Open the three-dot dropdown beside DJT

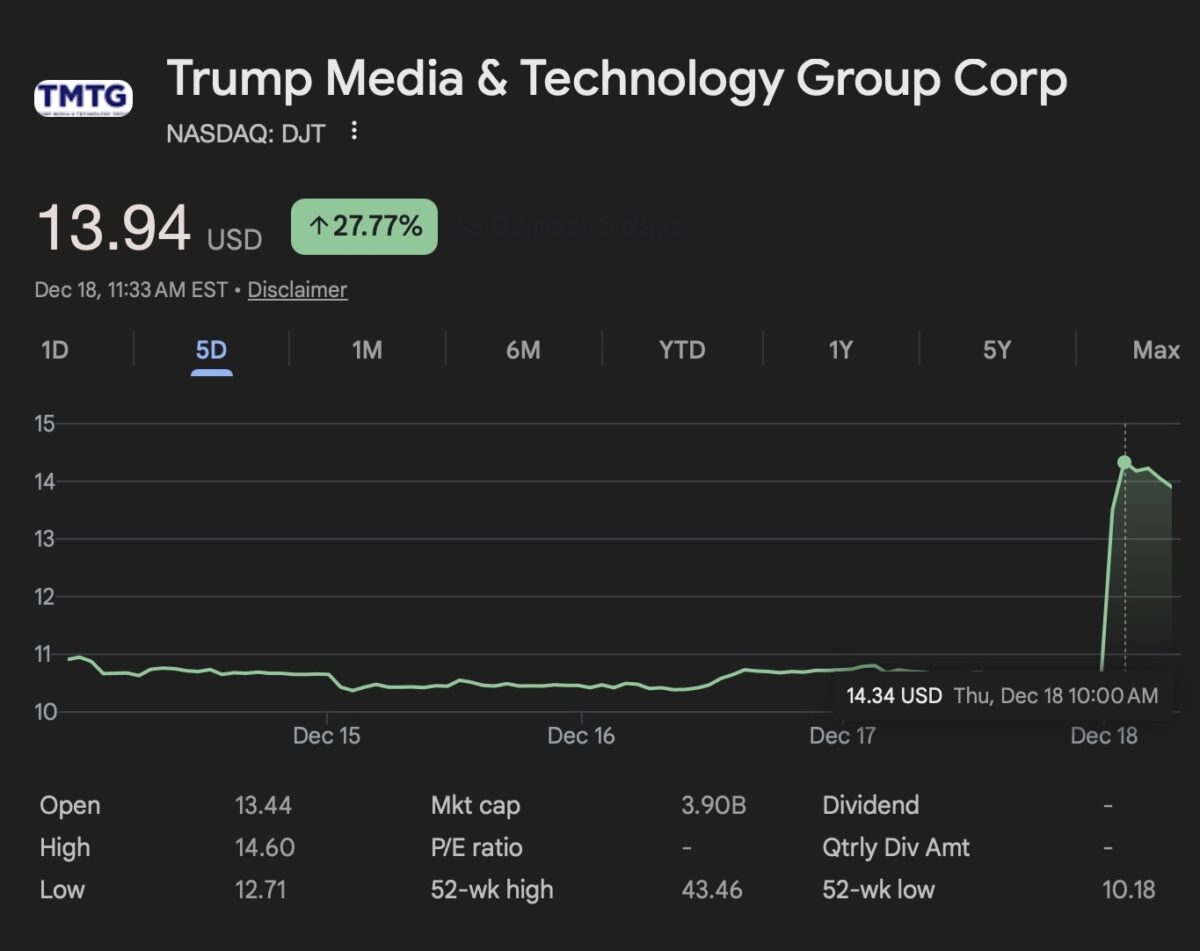pyautogui.click(x=355, y=131)
